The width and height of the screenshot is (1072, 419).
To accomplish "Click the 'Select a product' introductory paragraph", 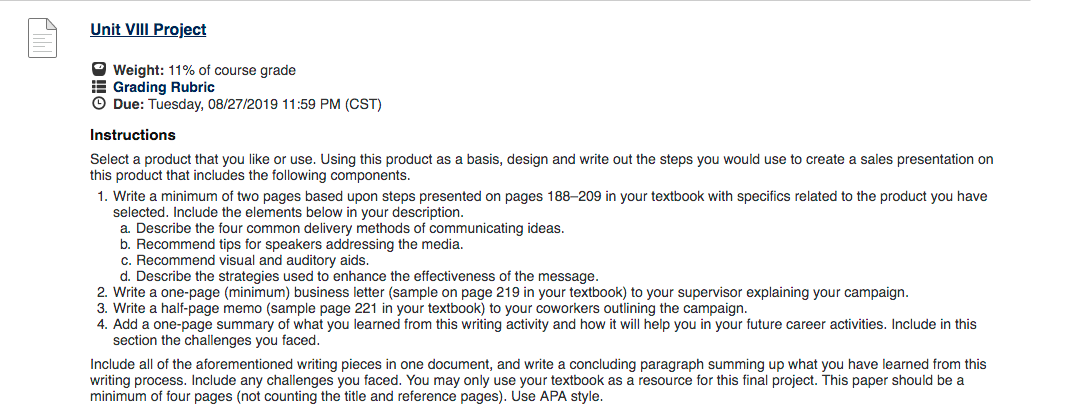I will (541, 167).
